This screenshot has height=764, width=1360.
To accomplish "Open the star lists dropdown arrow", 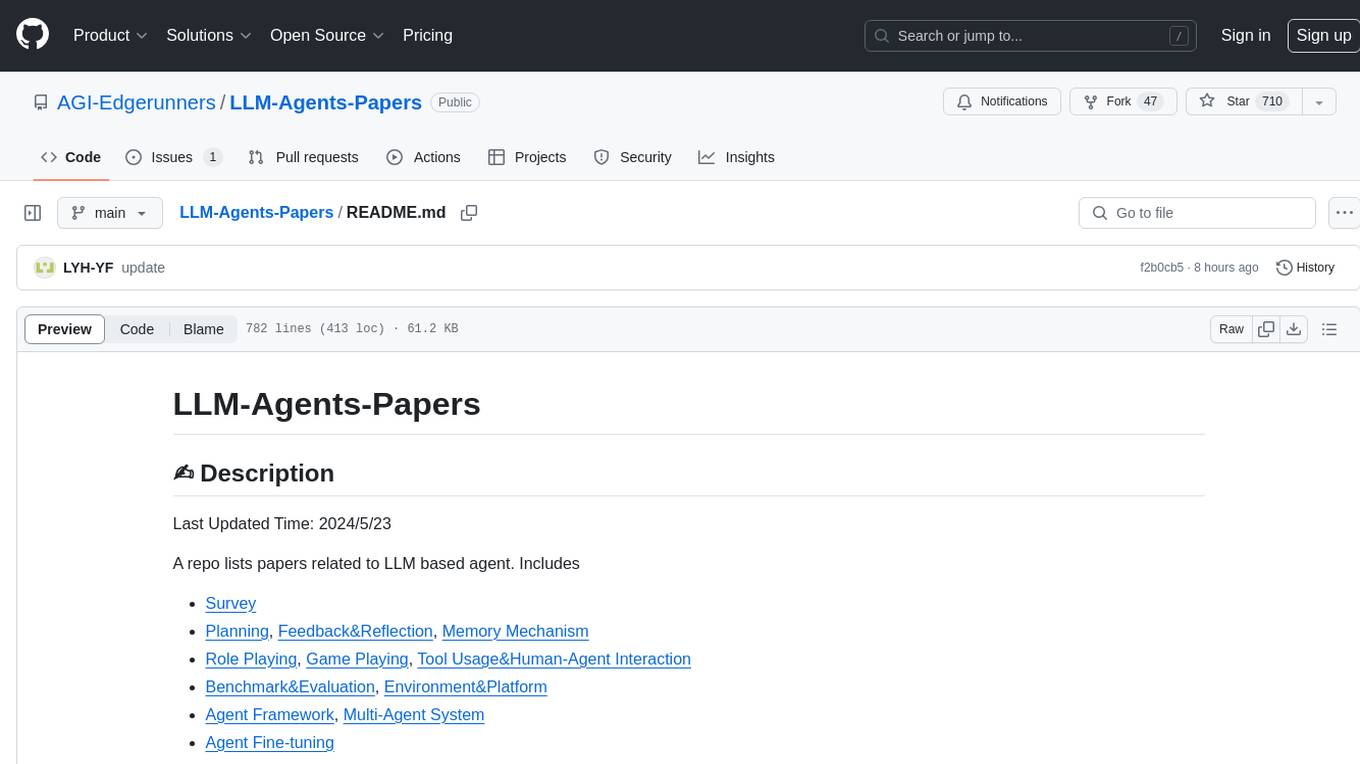I will tap(1319, 102).
